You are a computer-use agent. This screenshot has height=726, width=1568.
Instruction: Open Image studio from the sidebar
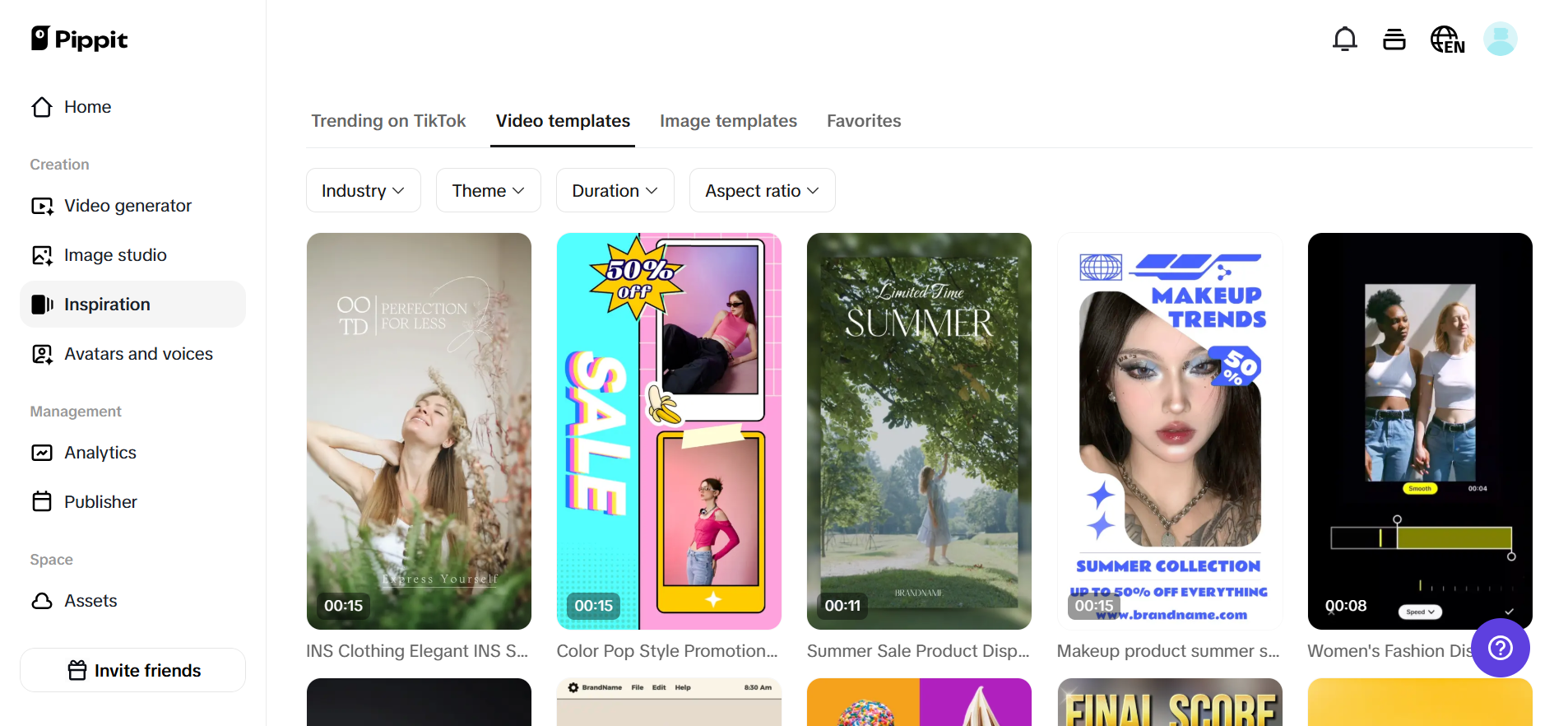(x=132, y=255)
